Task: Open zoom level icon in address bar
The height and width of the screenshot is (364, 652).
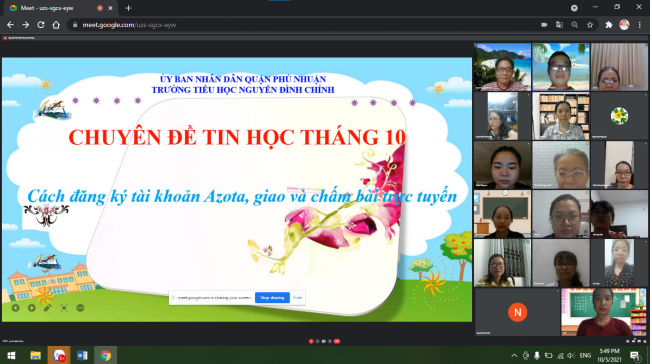Action: [575, 25]
